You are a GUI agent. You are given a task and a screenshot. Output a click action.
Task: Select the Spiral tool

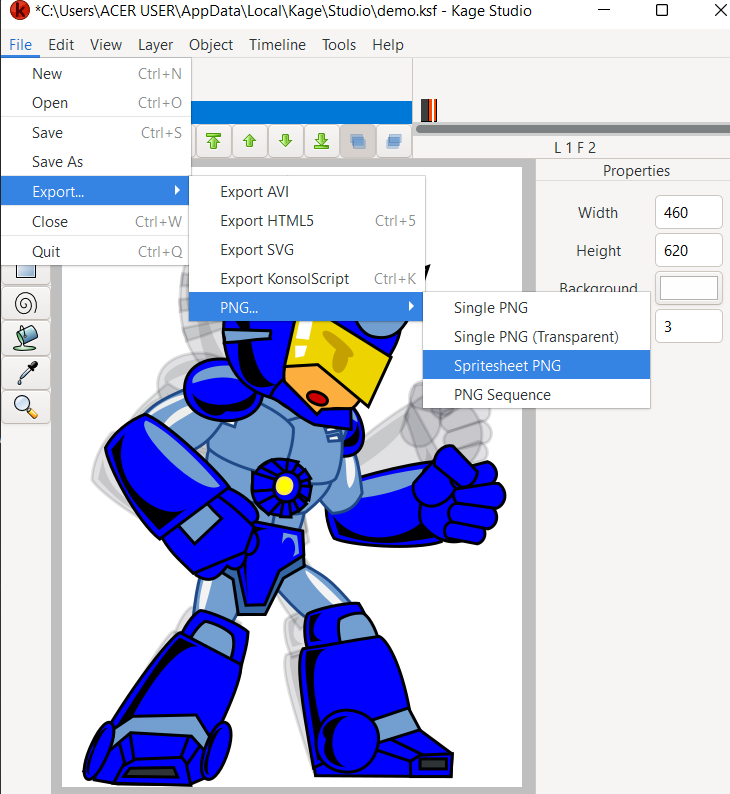coord(26,303)
